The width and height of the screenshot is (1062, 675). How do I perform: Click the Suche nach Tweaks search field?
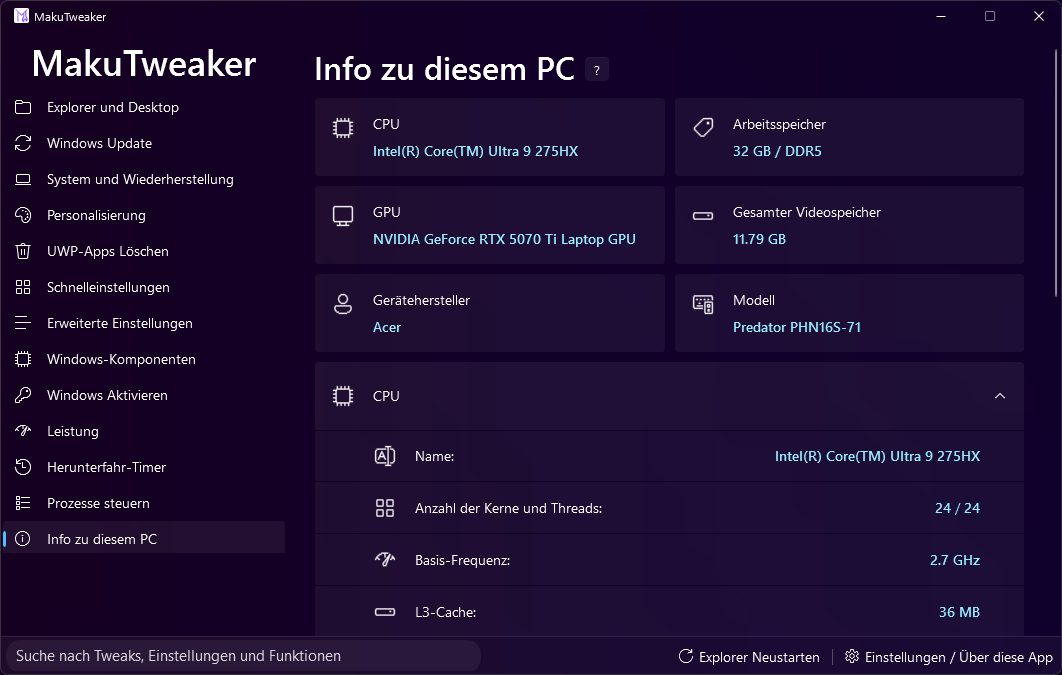pyautogui.click(x=243, y=656)
